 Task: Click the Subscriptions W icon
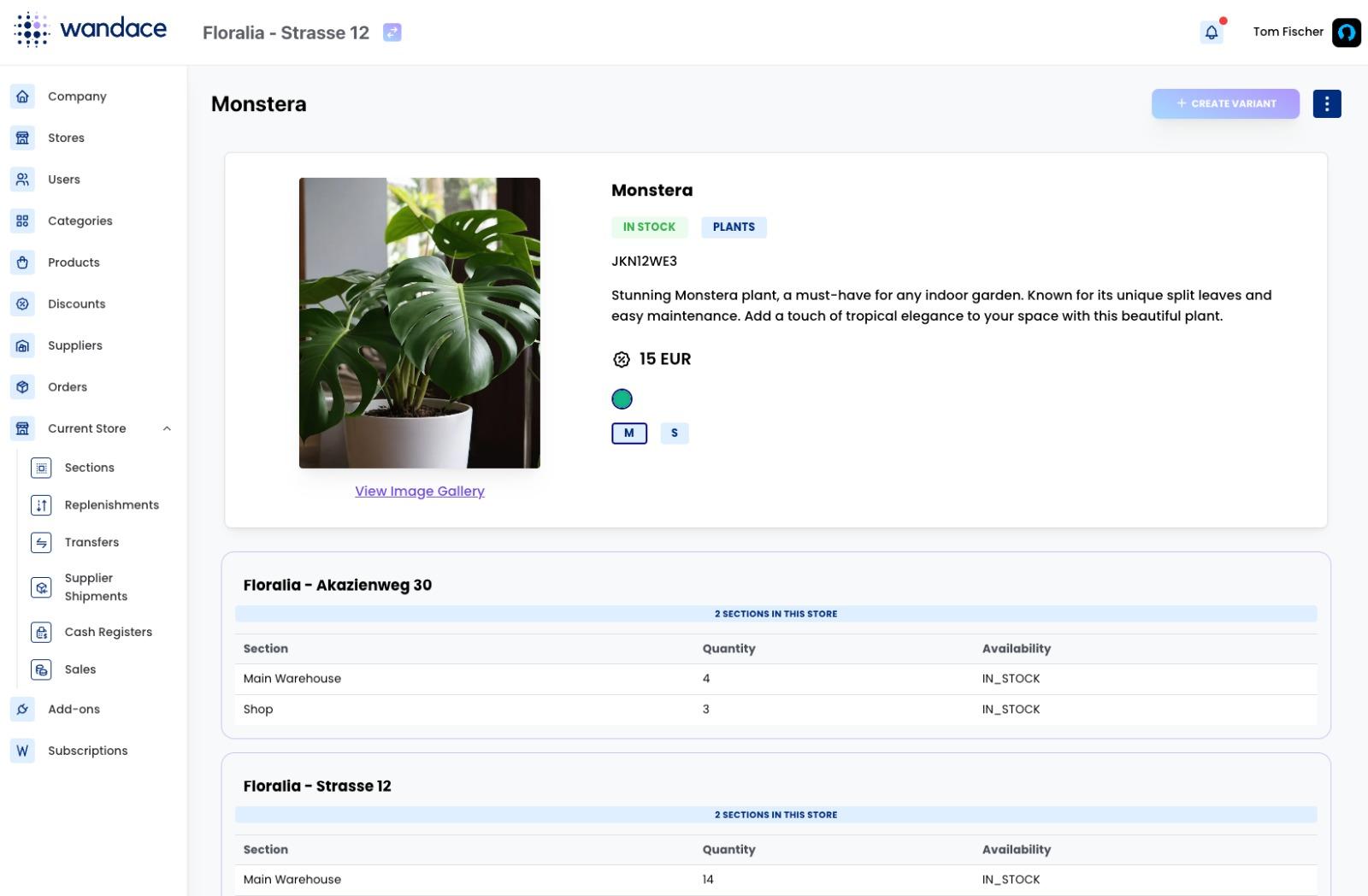tap(23, 751)
